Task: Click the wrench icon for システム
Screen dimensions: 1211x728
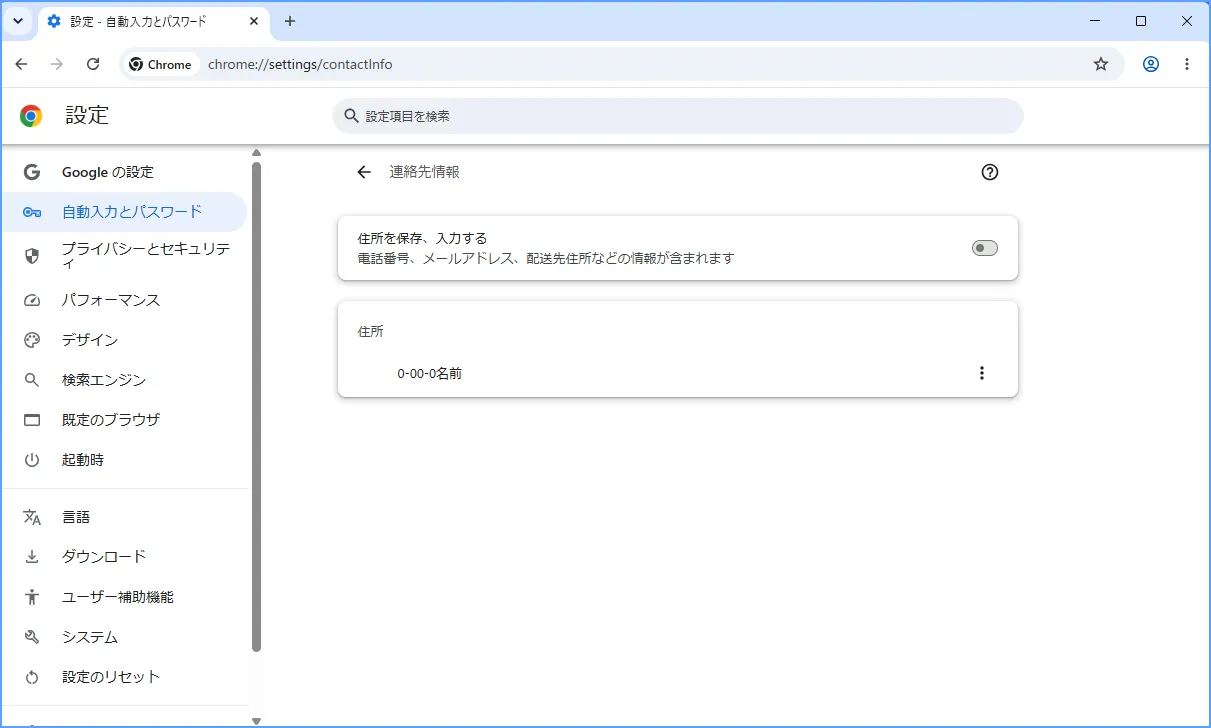Action: click(32, 637)
